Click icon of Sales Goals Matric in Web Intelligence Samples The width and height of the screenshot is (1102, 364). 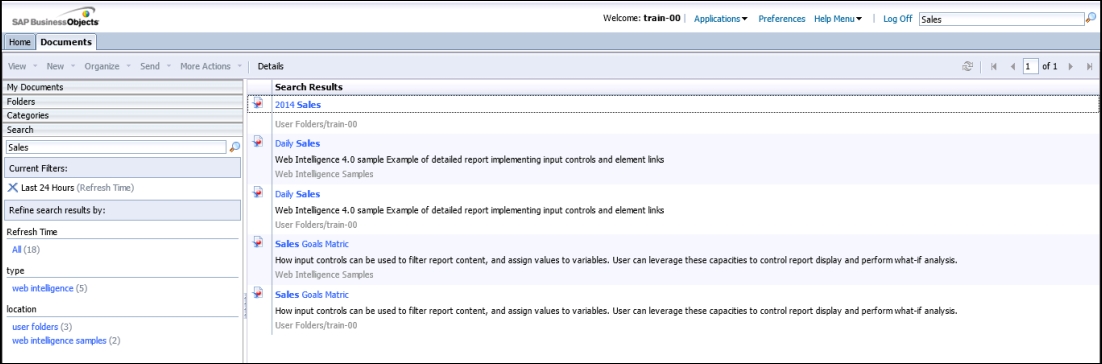coord(258,242)
